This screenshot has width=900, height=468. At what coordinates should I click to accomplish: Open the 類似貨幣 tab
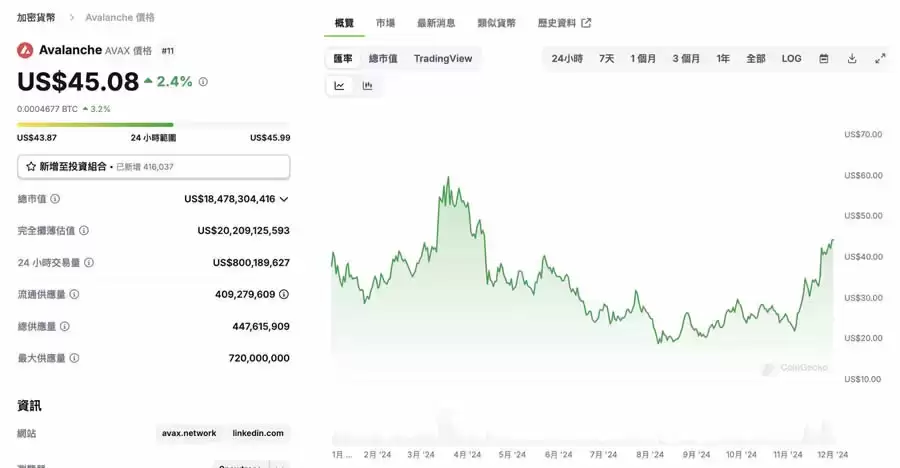click(x=496, y=23)
